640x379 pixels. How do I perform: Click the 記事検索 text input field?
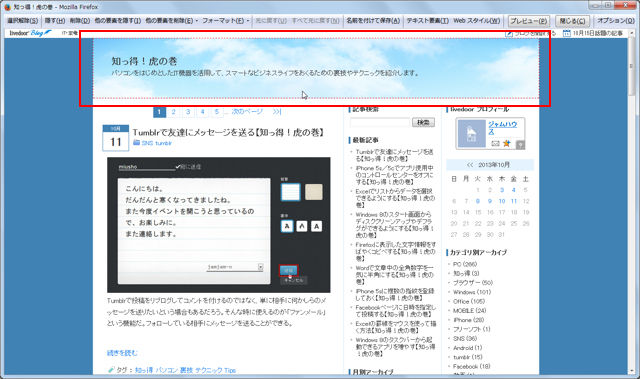click(380, 122)
